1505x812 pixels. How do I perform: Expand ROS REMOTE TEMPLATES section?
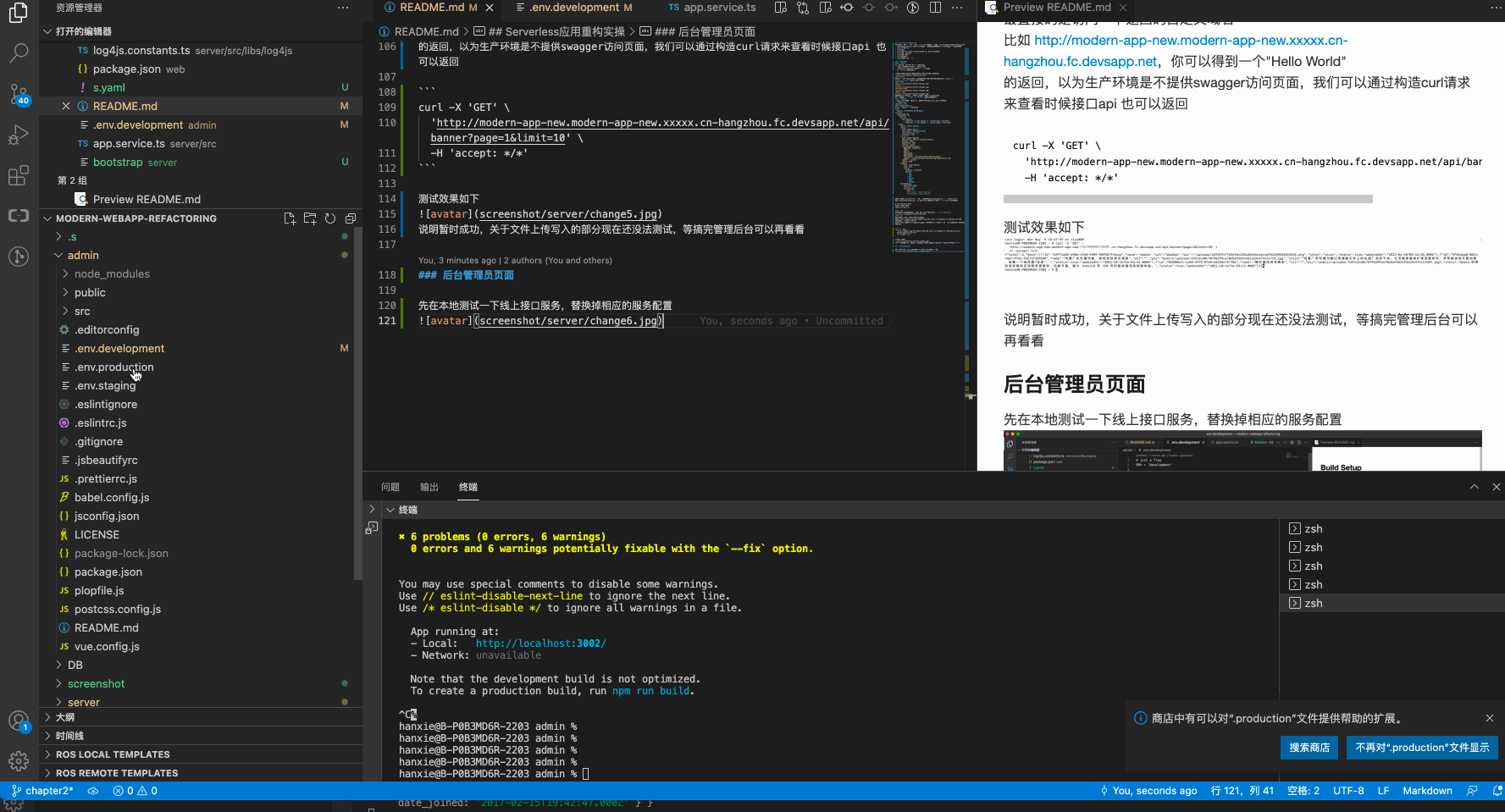pyautogui.click(x=201, y=773)
